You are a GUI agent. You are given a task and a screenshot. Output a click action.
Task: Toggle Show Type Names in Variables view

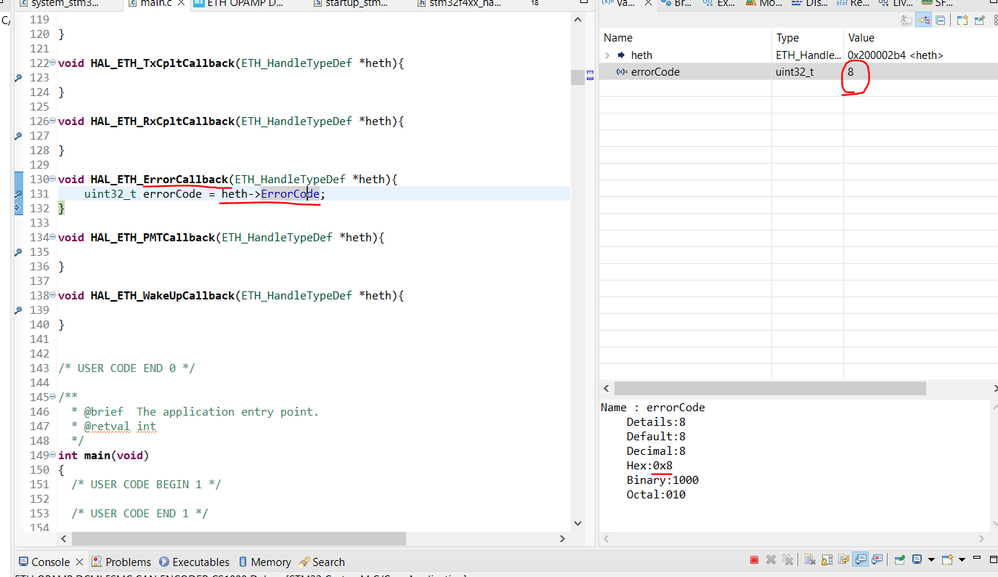point(906,21)
